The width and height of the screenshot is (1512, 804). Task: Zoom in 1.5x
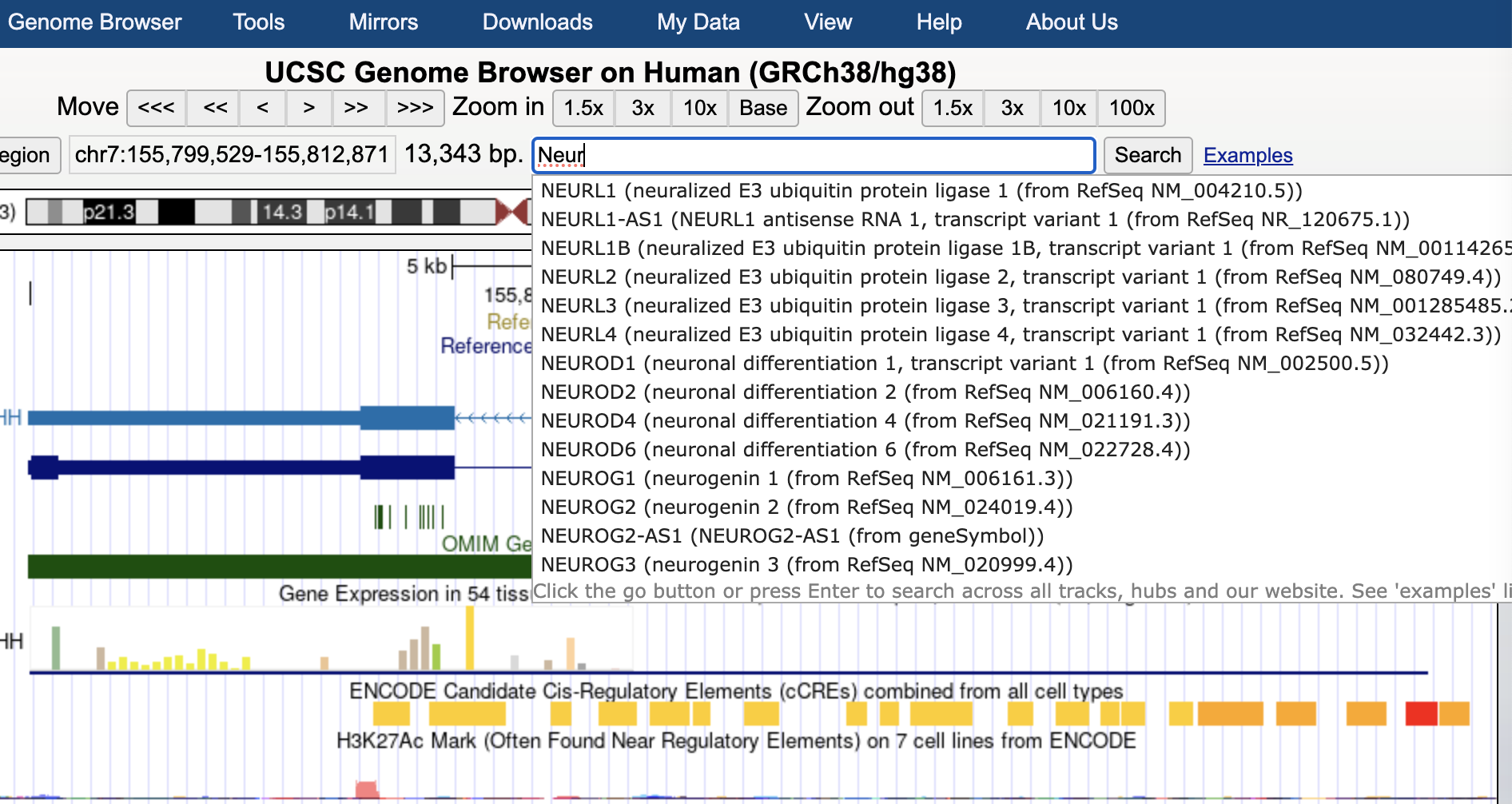coord(583,108)
